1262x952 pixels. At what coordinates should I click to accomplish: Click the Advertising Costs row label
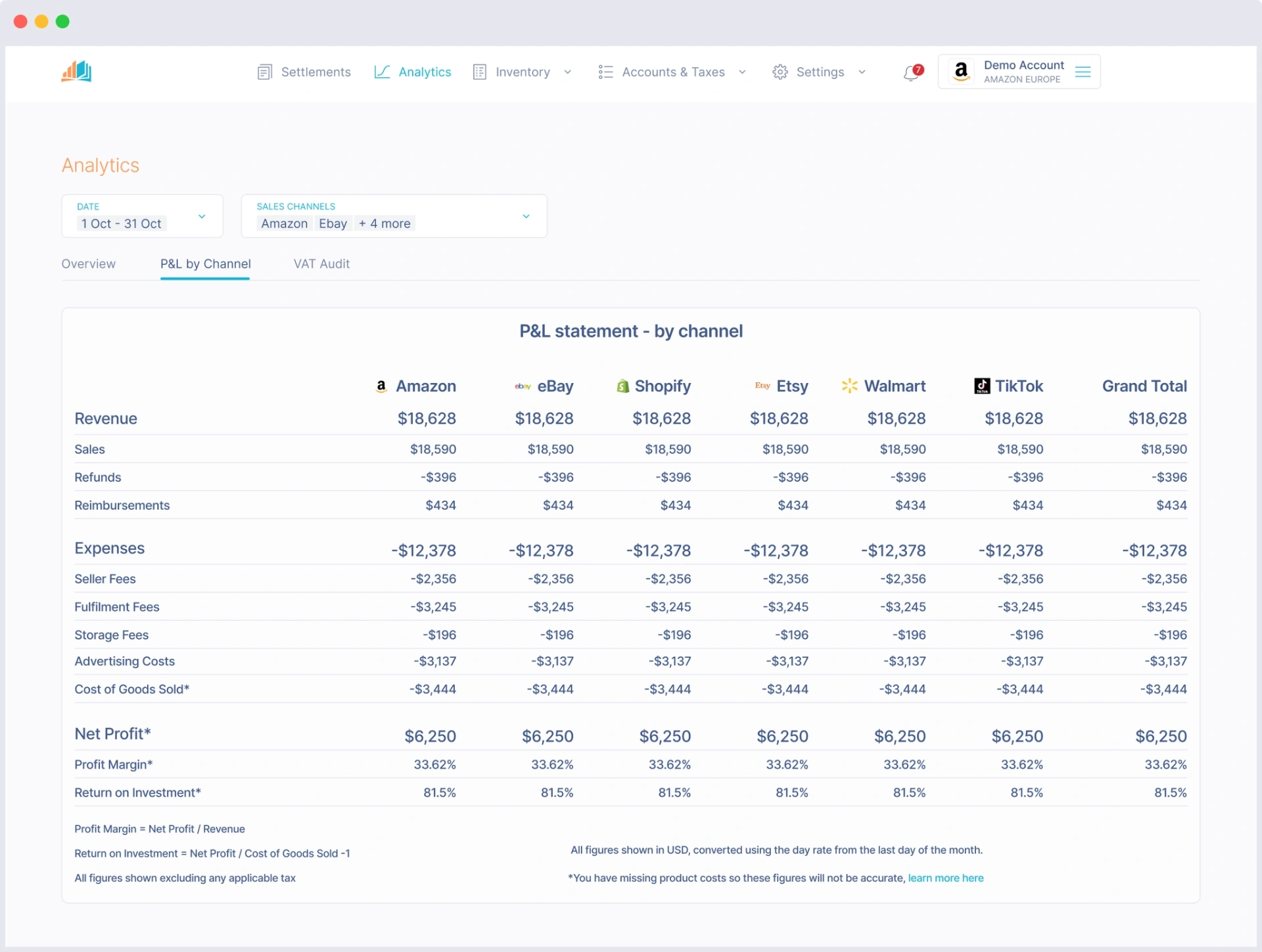click(124, 661)
